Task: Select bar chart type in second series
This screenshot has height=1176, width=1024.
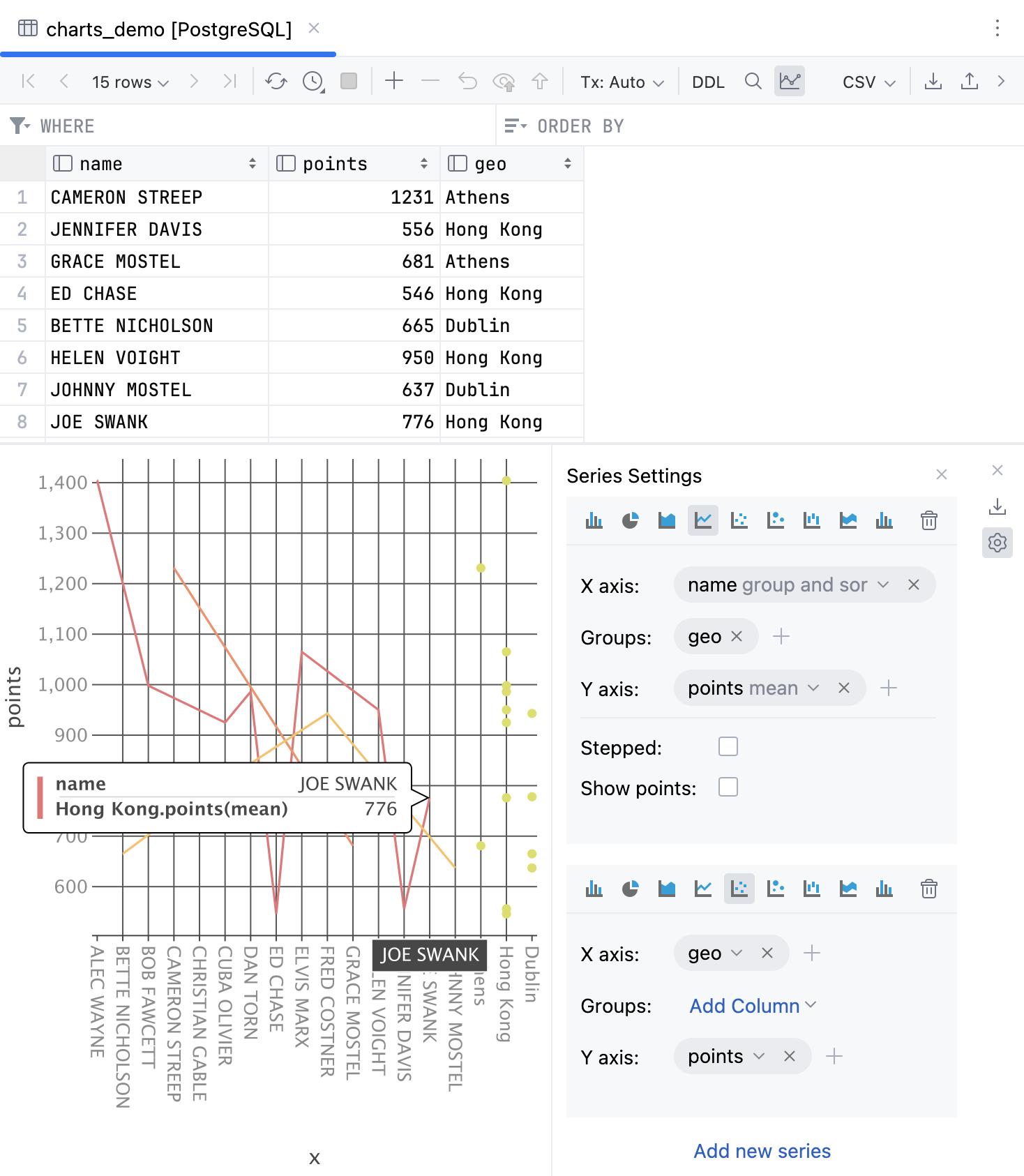Action: click(594, 889)
